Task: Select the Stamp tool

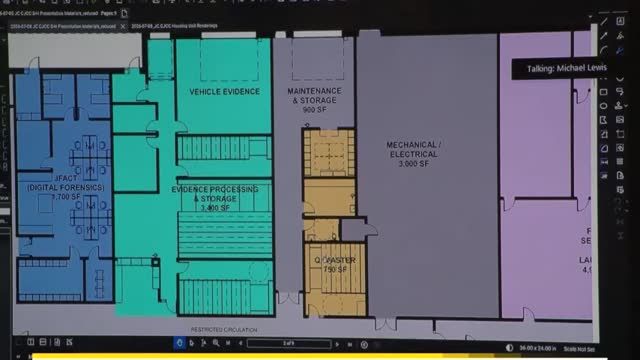Action: [619, 106]
